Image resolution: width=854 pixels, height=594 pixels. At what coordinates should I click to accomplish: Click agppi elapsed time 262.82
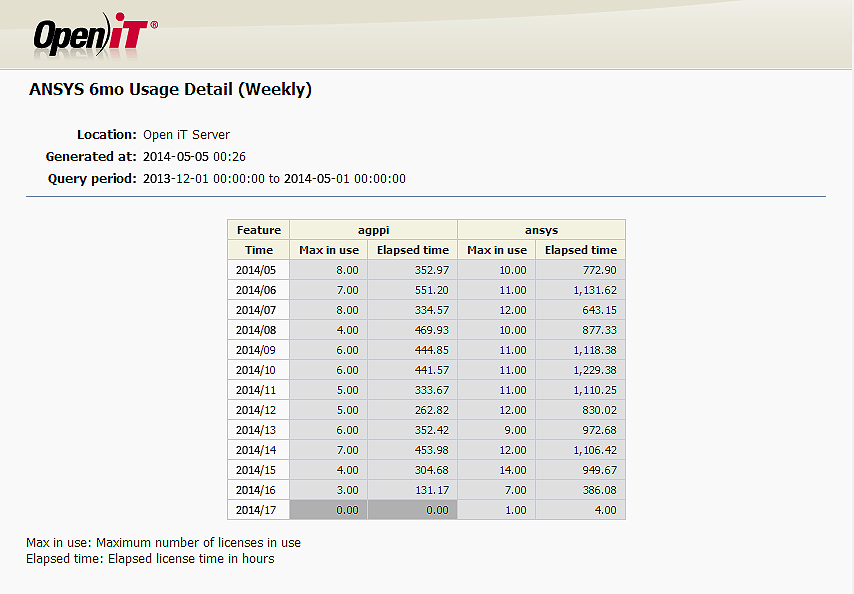[413, 410]
